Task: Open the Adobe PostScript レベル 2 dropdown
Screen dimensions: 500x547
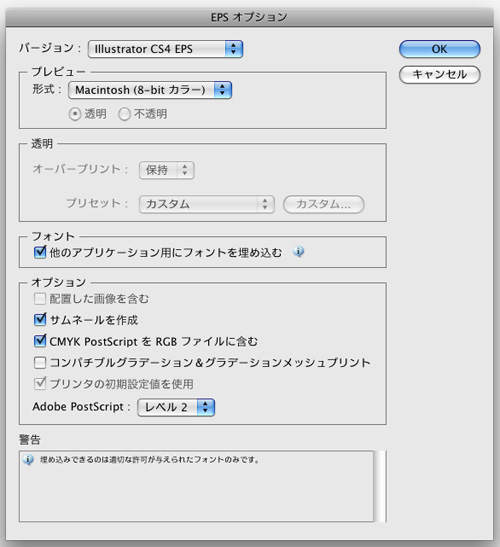Action: coord(176,407)
